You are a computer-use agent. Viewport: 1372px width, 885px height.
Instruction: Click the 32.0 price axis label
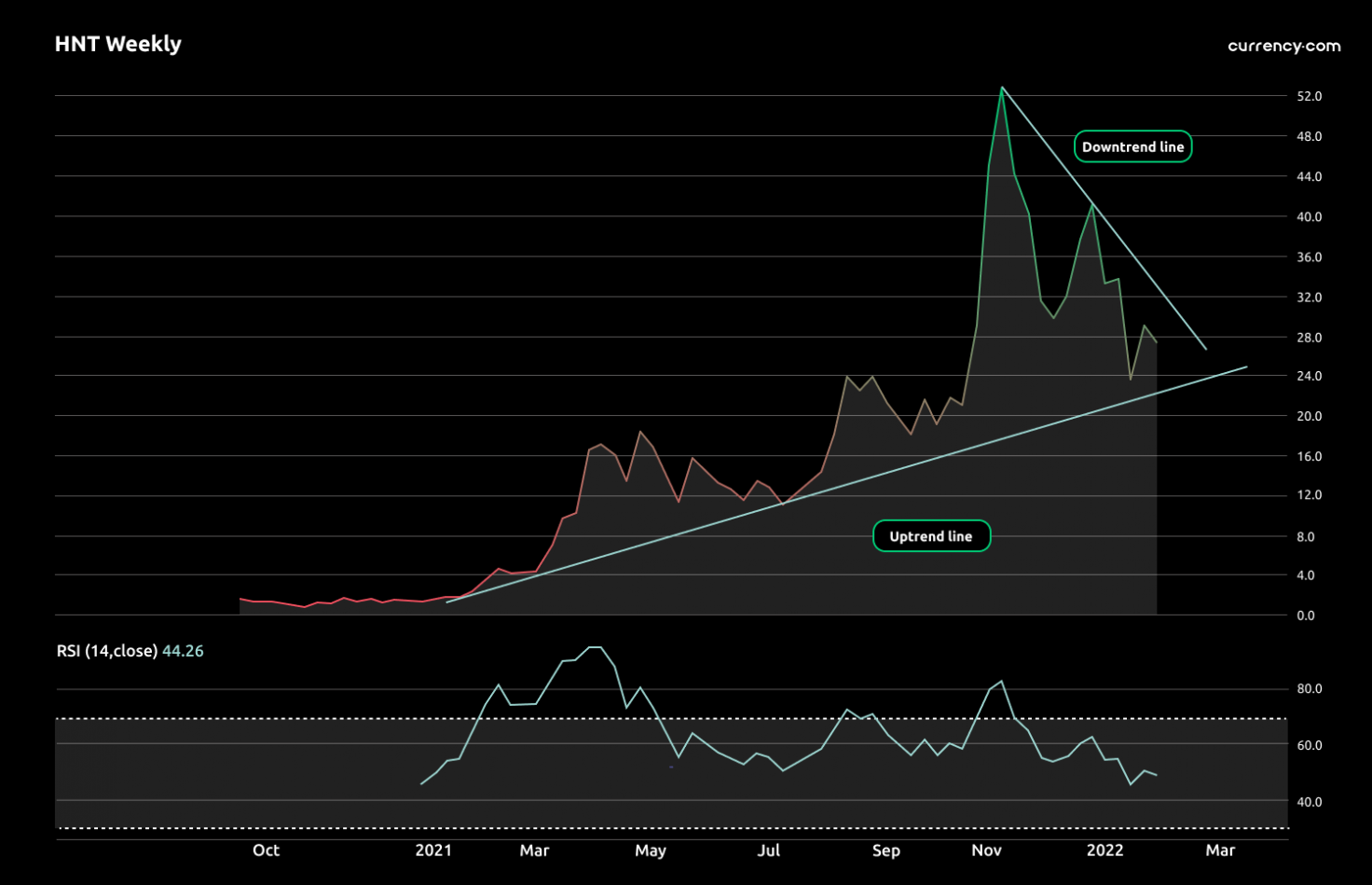click(1309, 297)
